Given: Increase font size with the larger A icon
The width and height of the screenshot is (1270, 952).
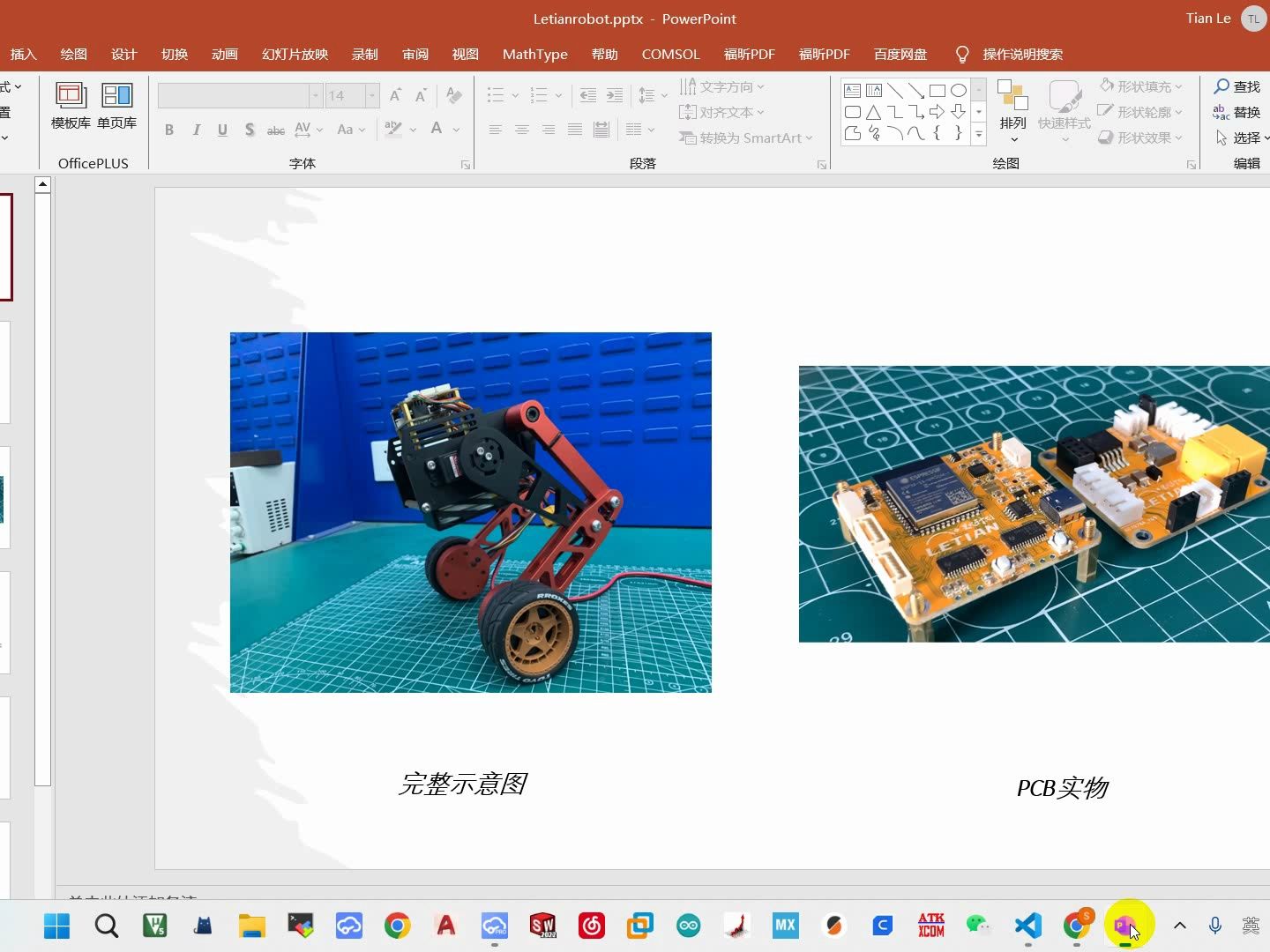Looking at the screenshot, I should [x=395, y=95].
